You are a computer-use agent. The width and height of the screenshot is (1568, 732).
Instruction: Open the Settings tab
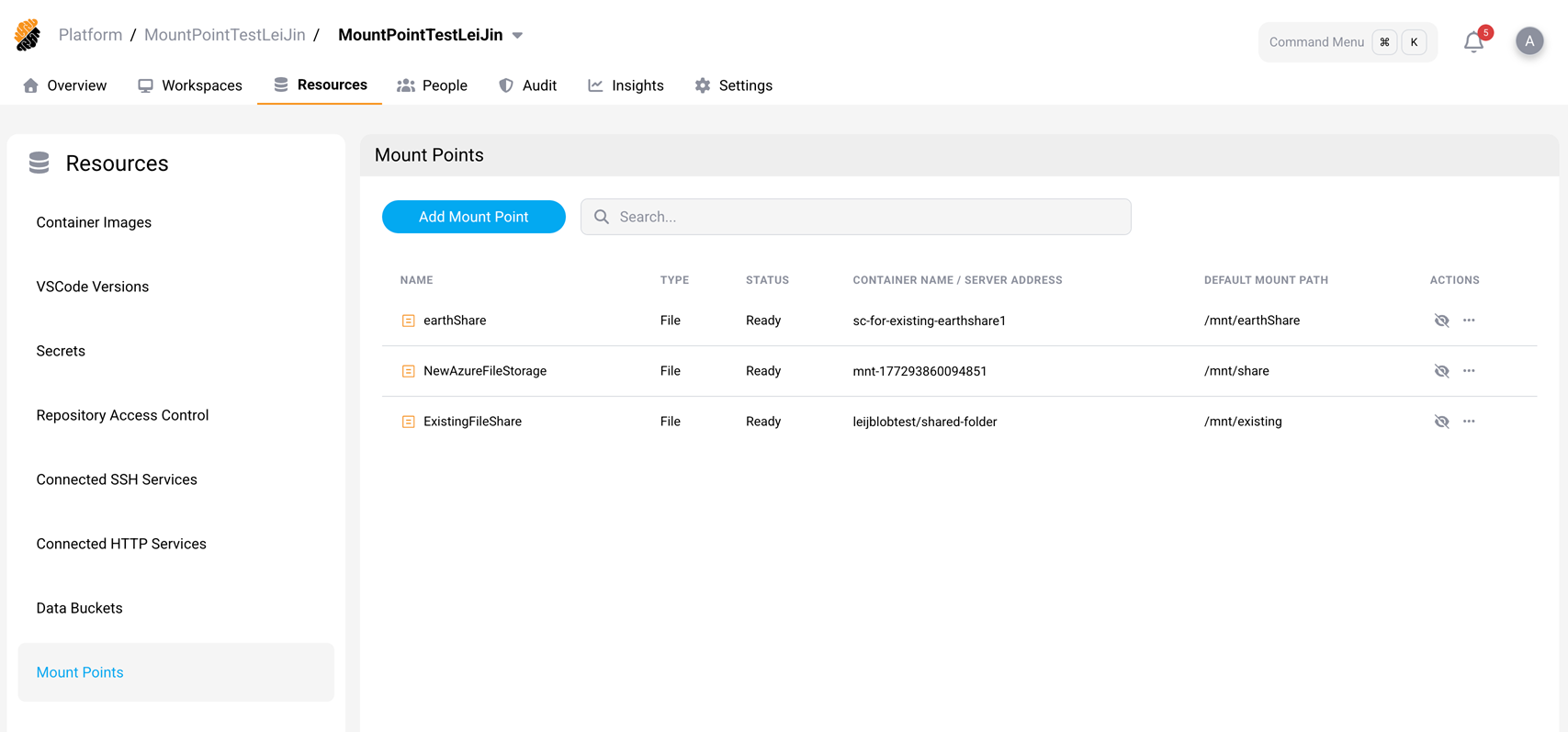pyautogui.click(x=733, y=85)
